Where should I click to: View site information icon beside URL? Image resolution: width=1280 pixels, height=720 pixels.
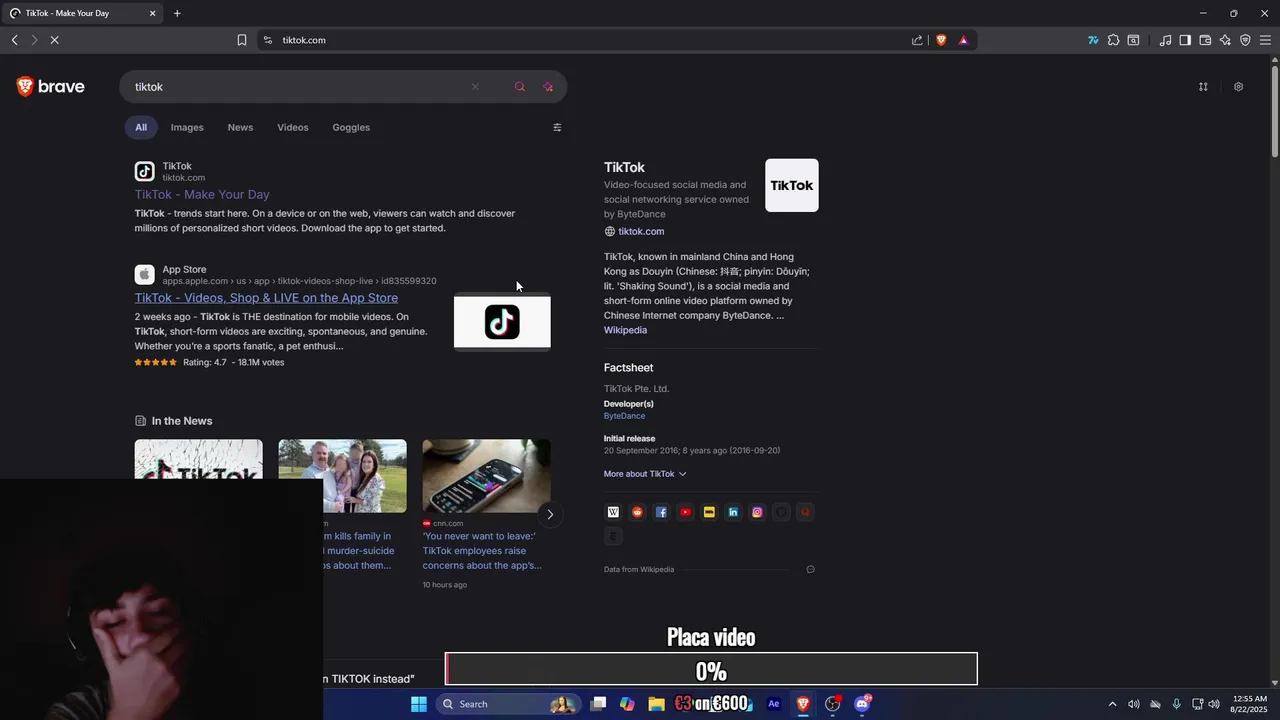click(x=267, y=40)
